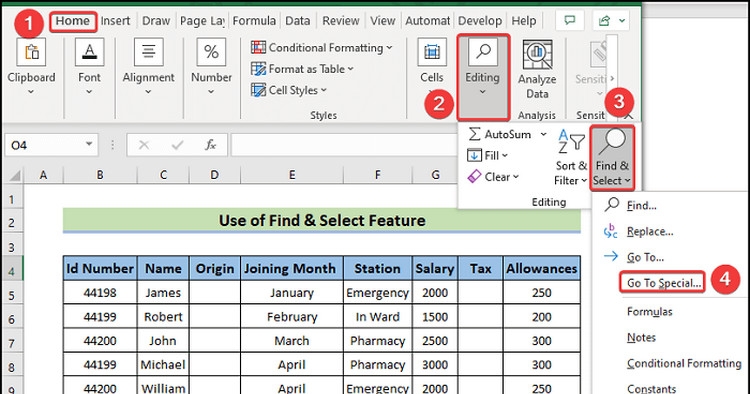The width and height of the screenshot is (750, 394).
Task: Click the Share icon button
Action: pos(605,21)
